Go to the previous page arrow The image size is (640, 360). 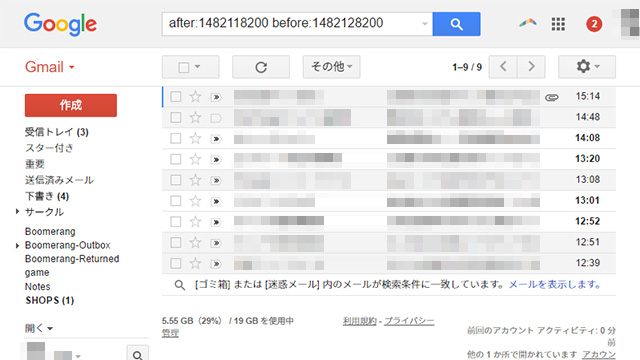click(x=503, y=67)
